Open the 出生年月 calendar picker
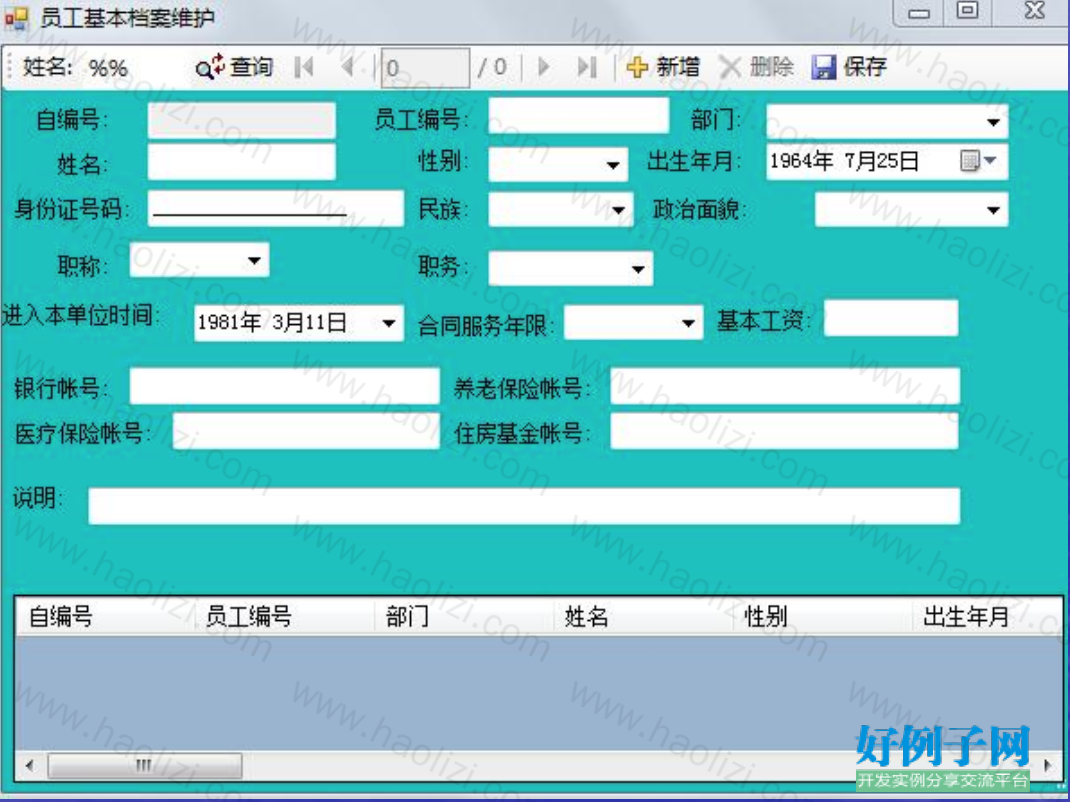1070x802 pixels. 978,161
